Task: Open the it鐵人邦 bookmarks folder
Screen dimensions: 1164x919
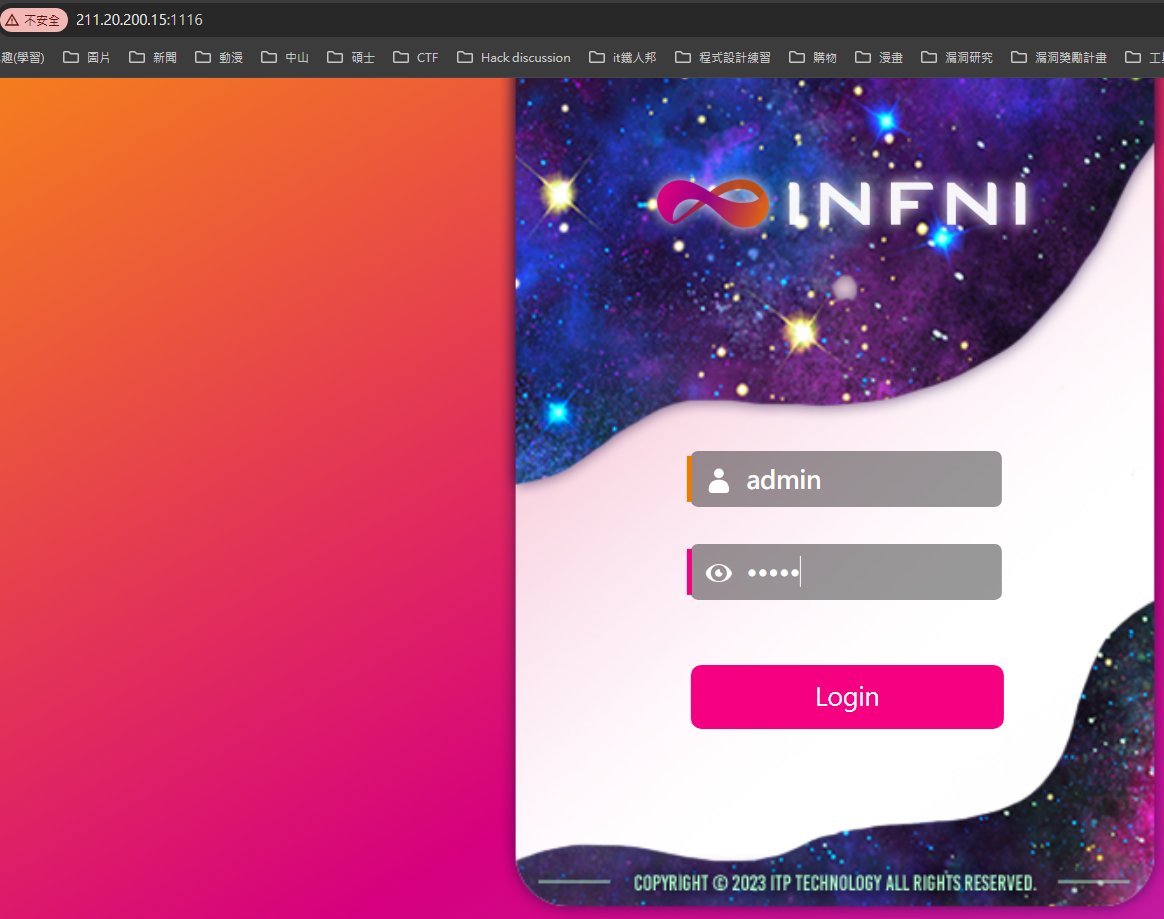Action: pyautogui.click(x=623, y=57)
